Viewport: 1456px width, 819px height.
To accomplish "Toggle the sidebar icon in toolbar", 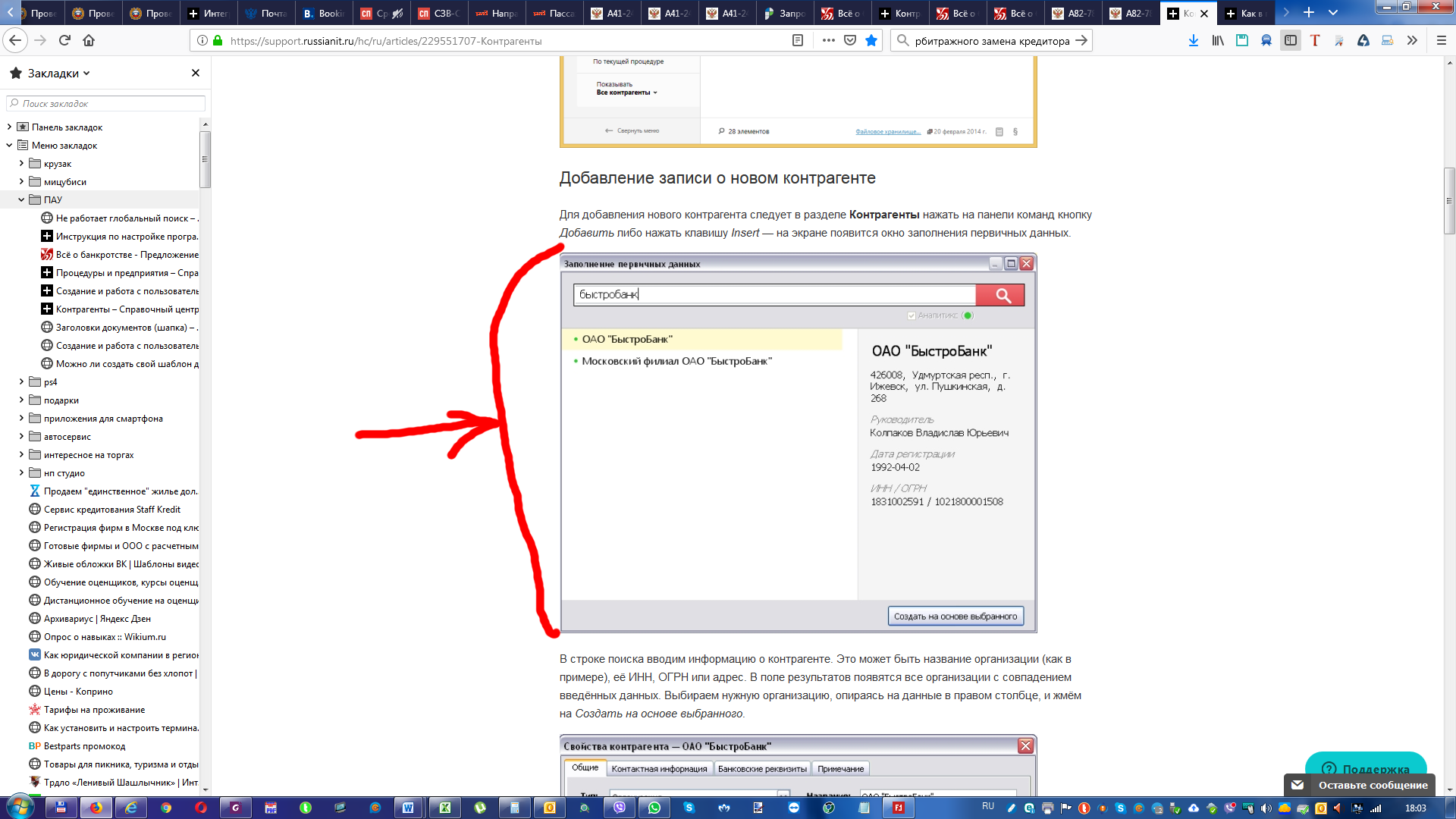I will point(1290,40).
